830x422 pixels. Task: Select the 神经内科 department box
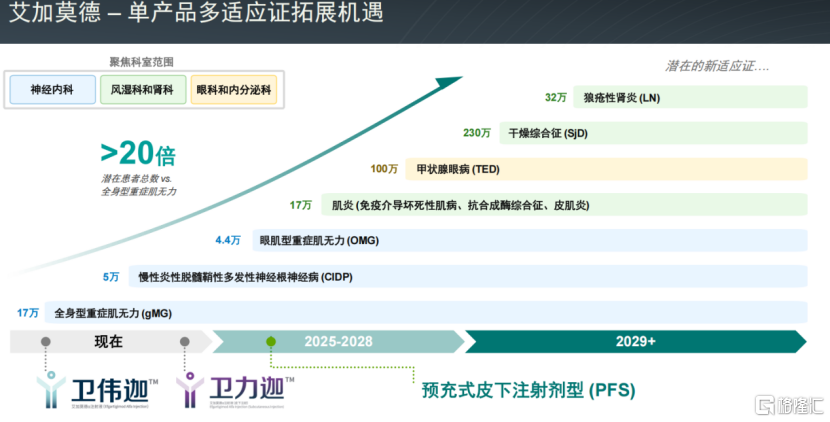(52, 89)
